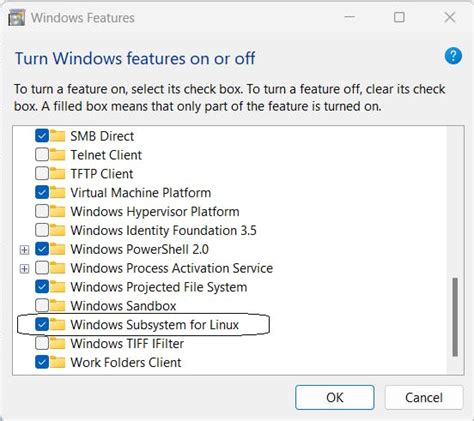
Task: Click the Virtual Machine Platform folder icon
Action: click(57, 192)
